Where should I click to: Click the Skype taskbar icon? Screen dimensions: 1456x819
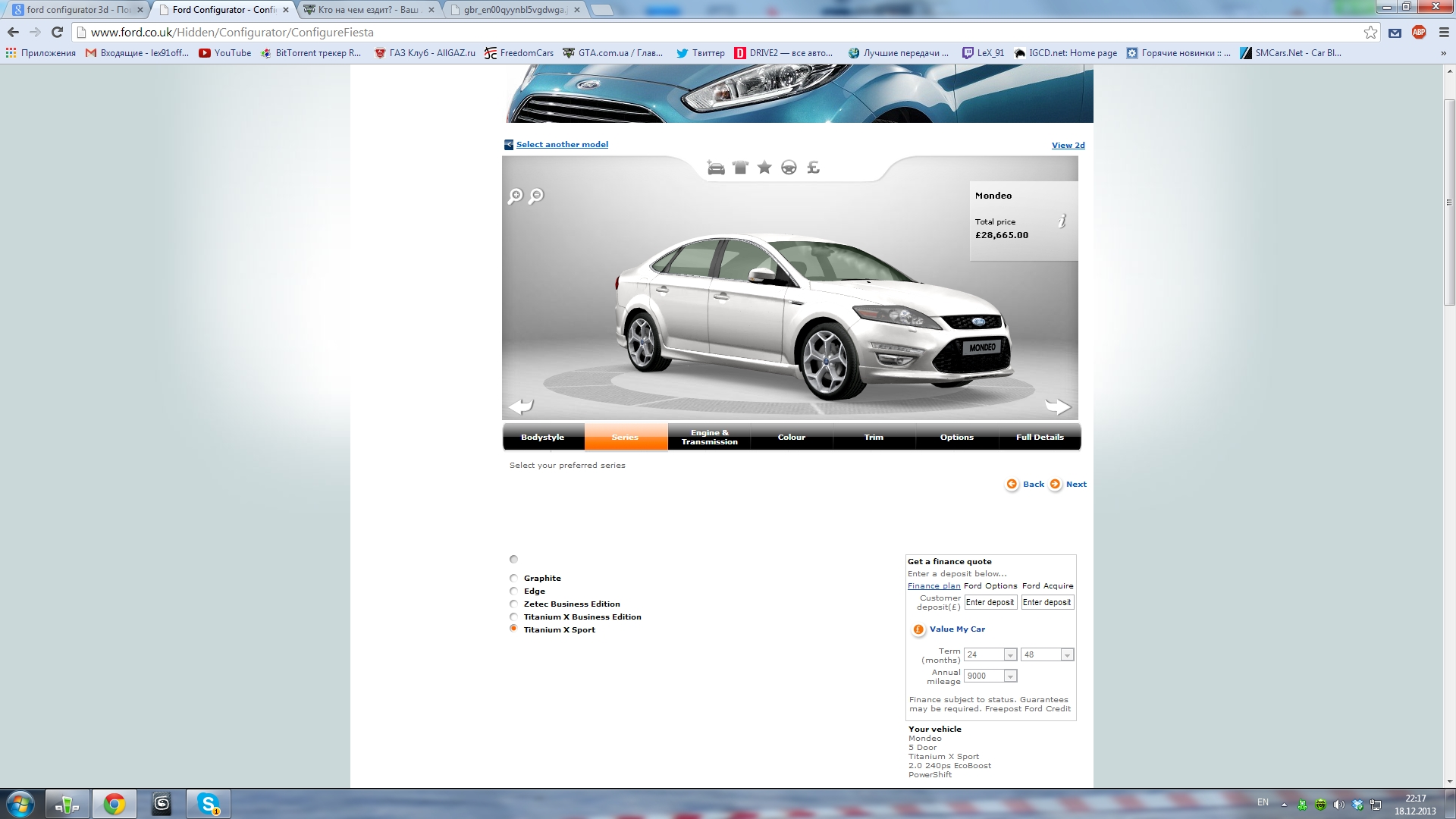(209, 804)
